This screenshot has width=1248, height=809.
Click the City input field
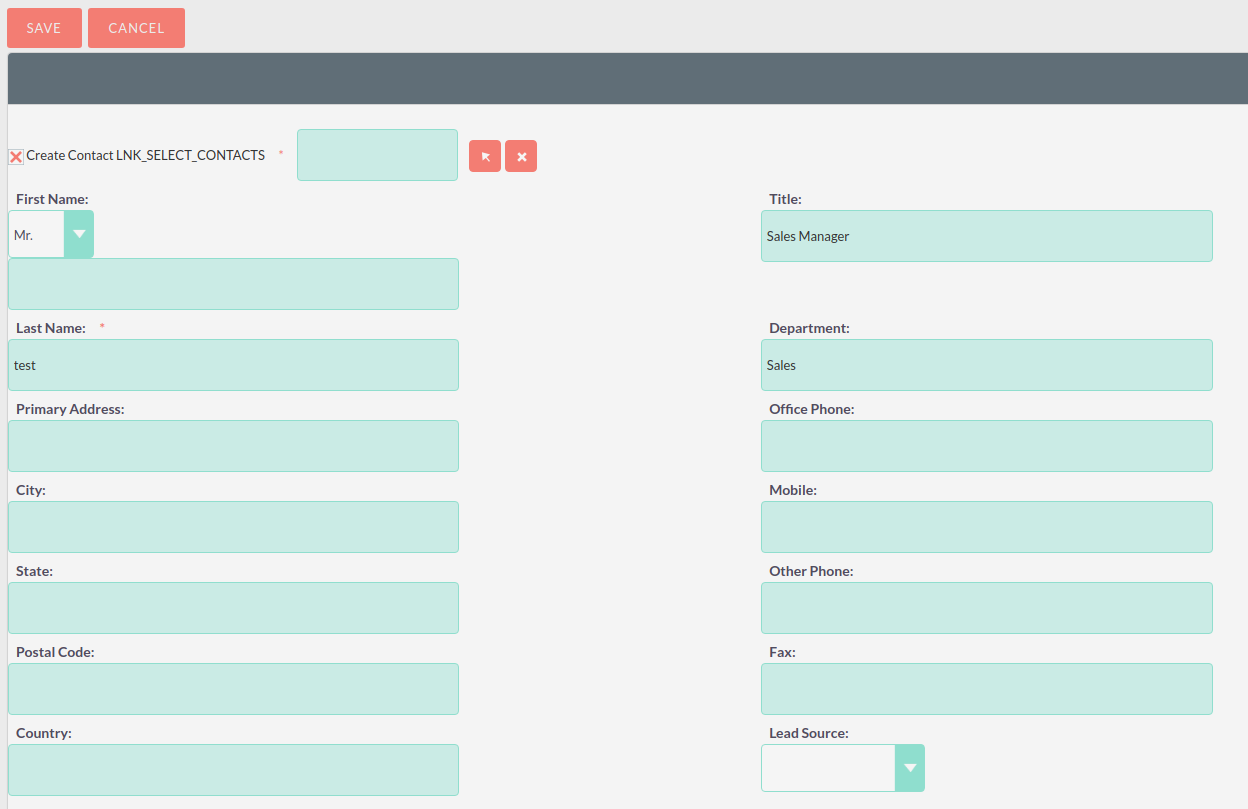click(233, 527)
